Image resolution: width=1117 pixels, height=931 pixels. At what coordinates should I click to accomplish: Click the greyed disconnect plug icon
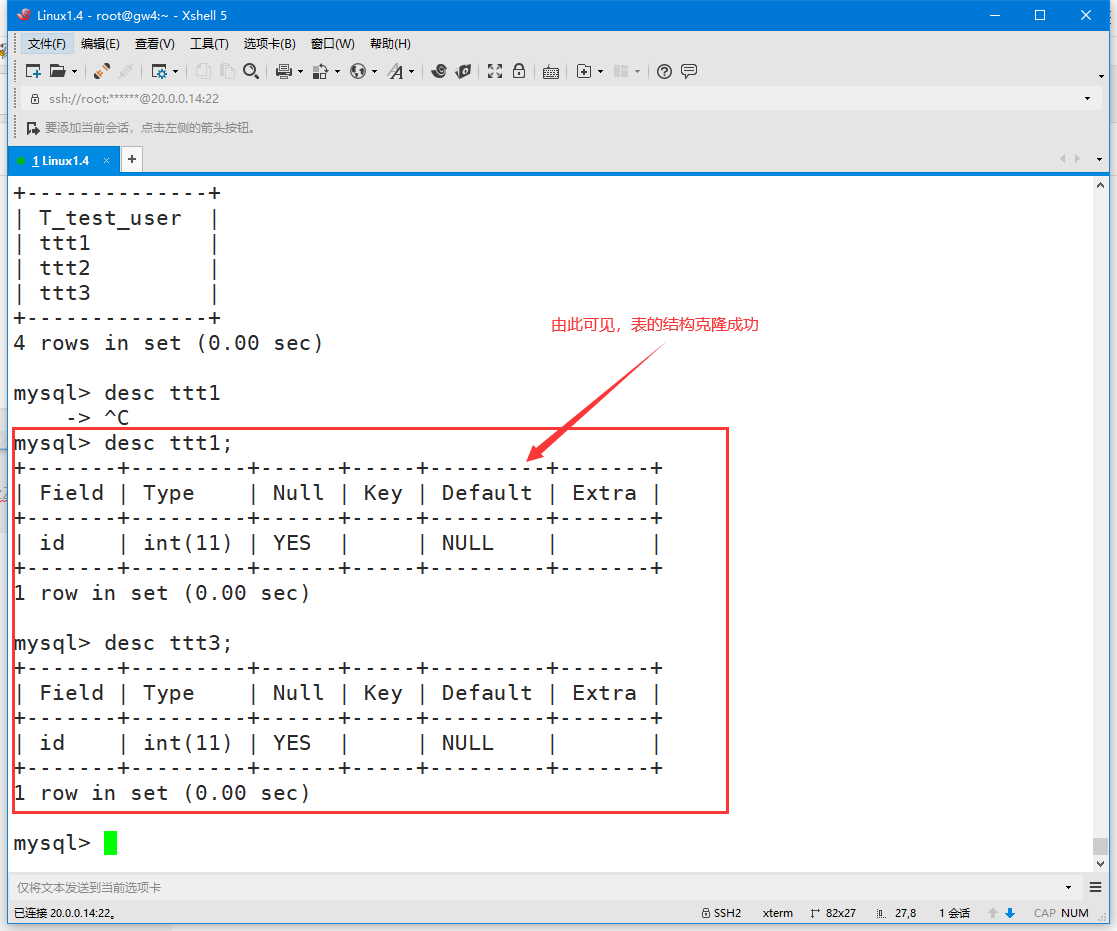[x=126, y=71]
